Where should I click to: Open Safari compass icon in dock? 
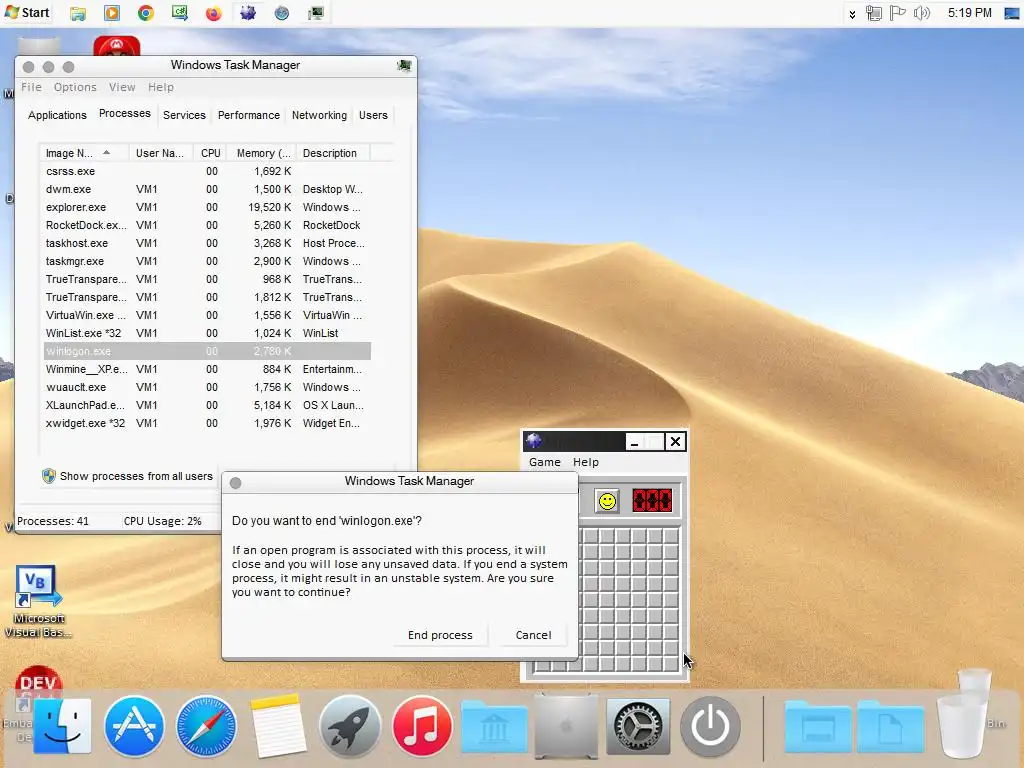(x=206, y=726)
